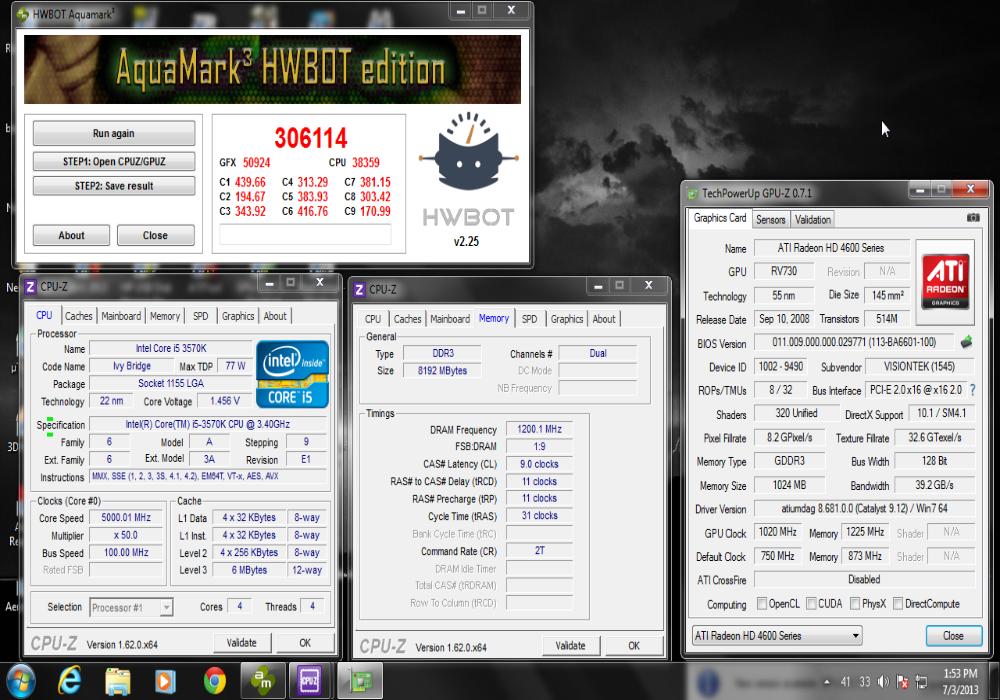Click the Memory Size value 8192 MBytes
Viewport: 1000px width, 700px height.
pyautogui.click(x=443, y=370)
